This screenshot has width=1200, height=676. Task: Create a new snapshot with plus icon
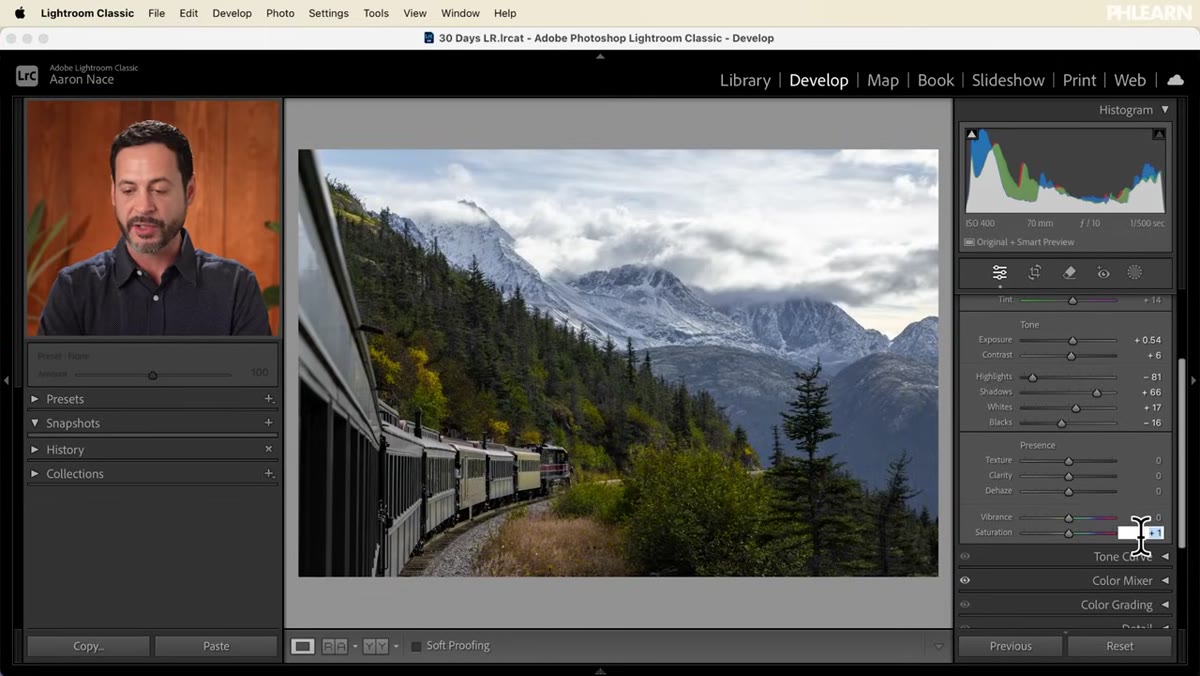(x=268, y=423)
